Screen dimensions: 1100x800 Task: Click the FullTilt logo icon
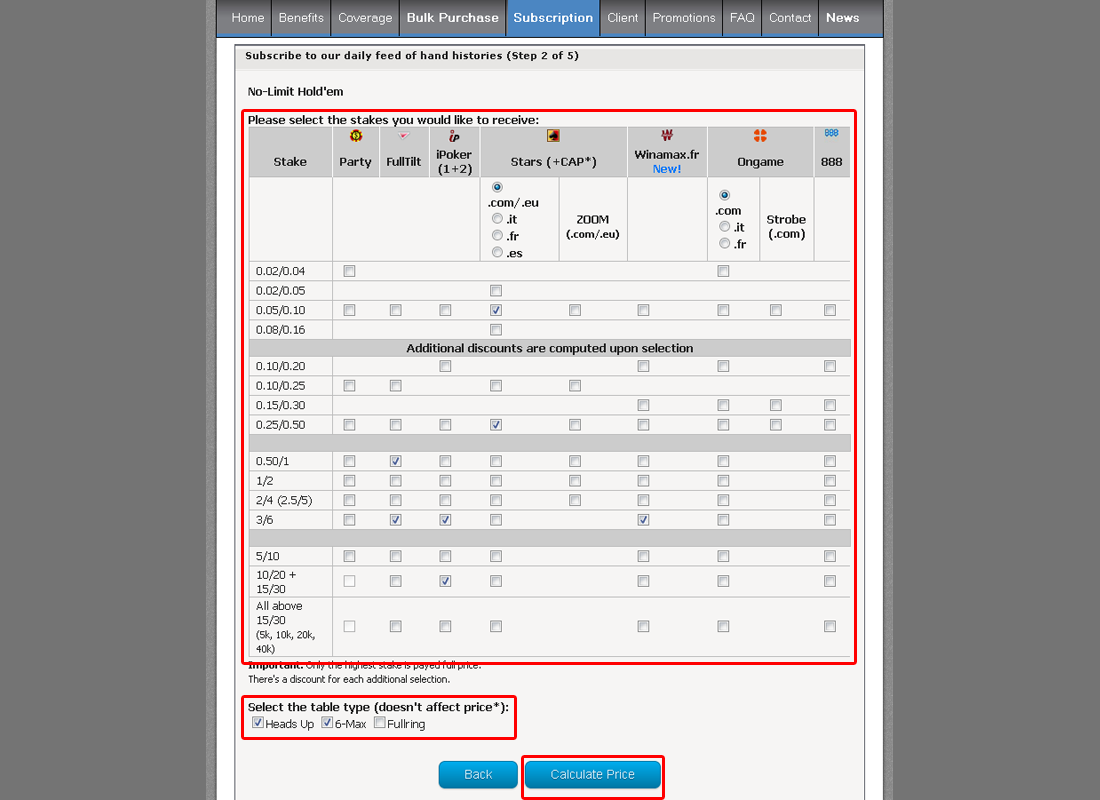tap(404, 136)
